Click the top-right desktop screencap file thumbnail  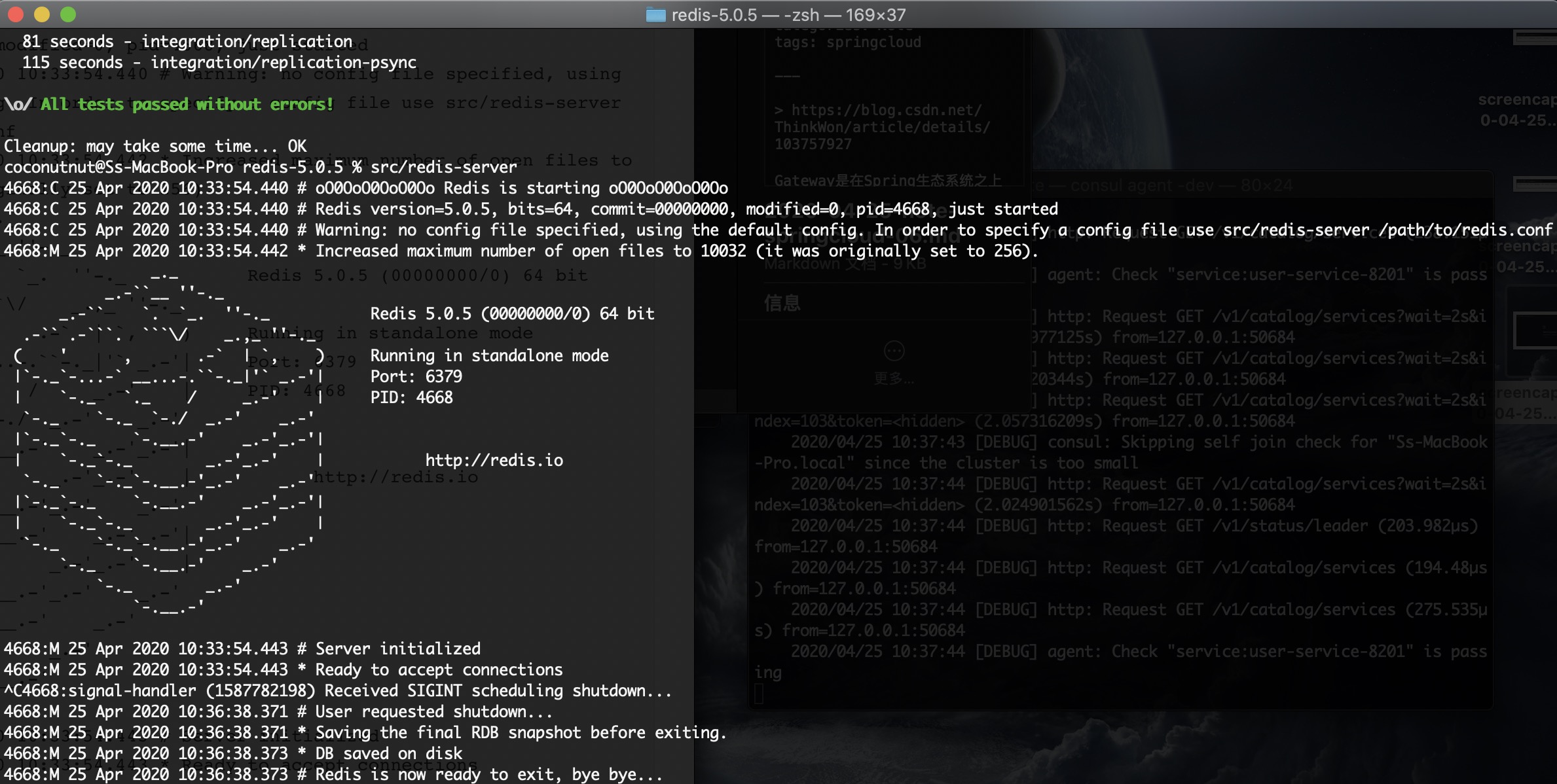pyautogui.click(x=1535, y=38)
